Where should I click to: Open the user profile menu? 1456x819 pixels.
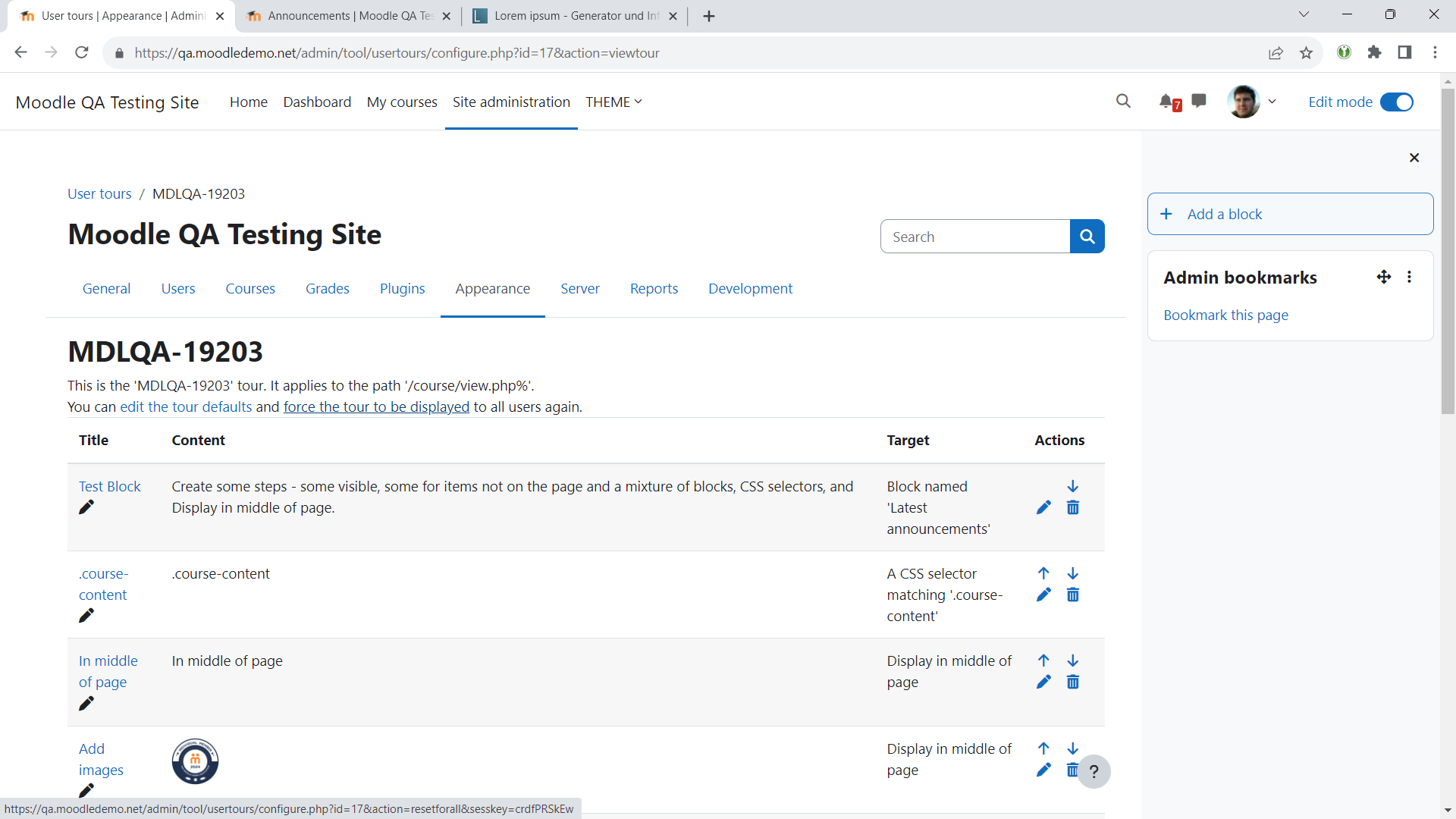click(1251, 102)
